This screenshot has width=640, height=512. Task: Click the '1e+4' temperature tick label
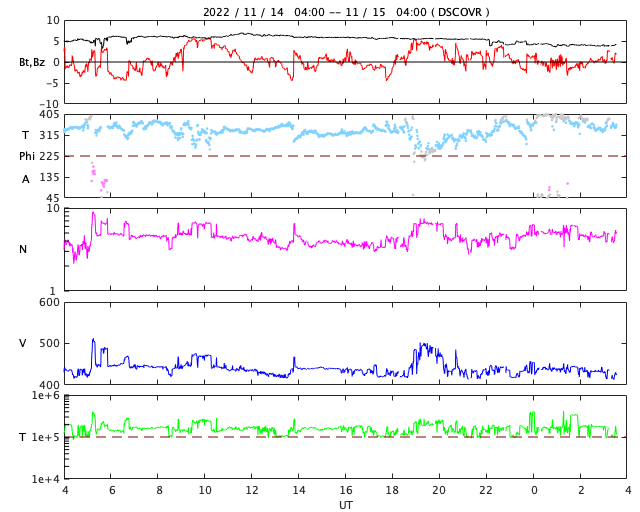(46, 479)
